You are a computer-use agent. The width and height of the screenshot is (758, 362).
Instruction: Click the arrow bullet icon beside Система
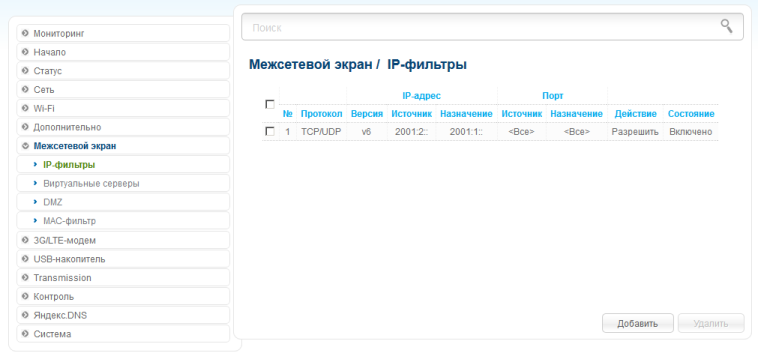(x=25, y=334)
